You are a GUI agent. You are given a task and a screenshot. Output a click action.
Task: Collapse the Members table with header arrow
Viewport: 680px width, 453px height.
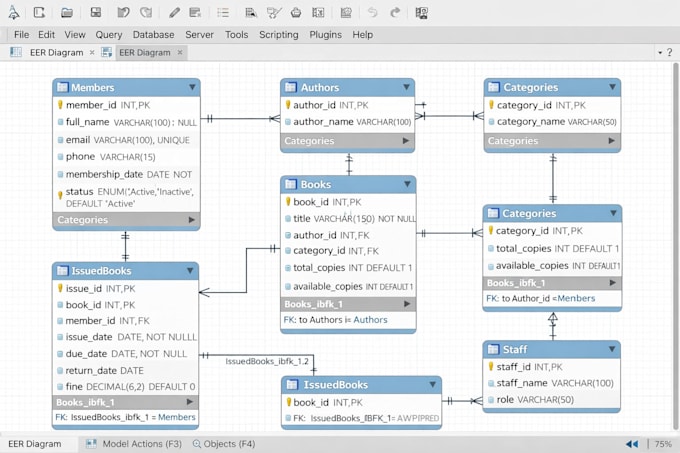192,87
